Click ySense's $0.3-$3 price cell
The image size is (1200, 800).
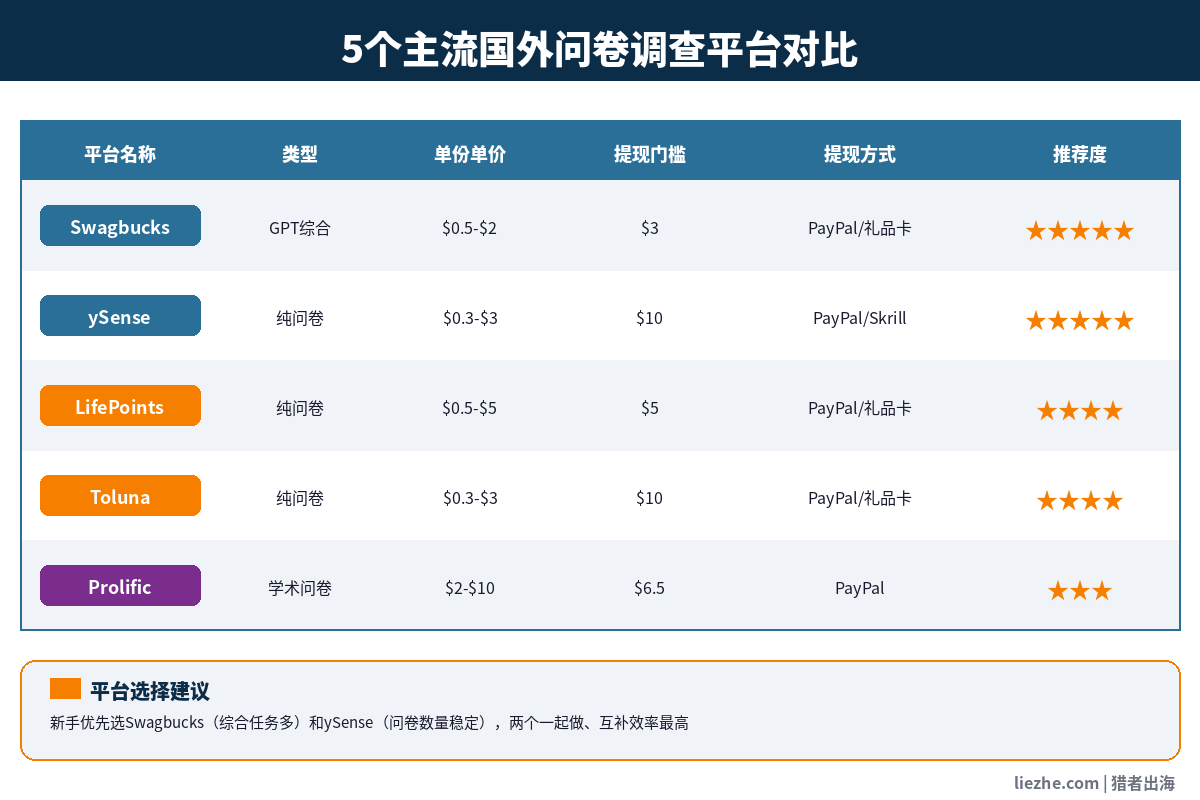pyautogui.click(x=470, y=318)
